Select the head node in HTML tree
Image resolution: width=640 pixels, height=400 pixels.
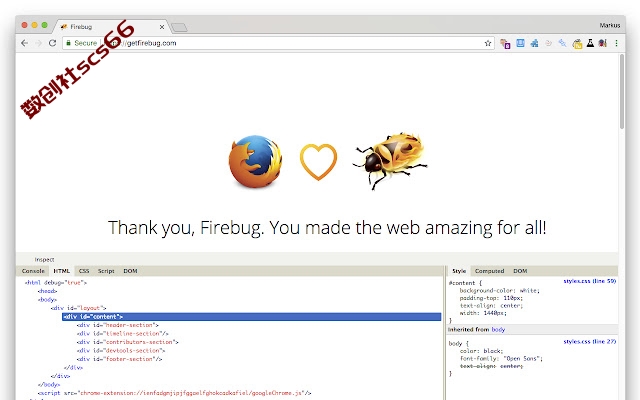[47, 291]
